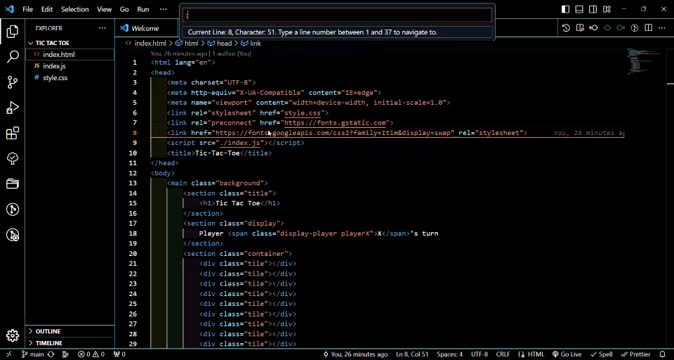Open Explorer views and more actions ellipsis

(102, 28)
